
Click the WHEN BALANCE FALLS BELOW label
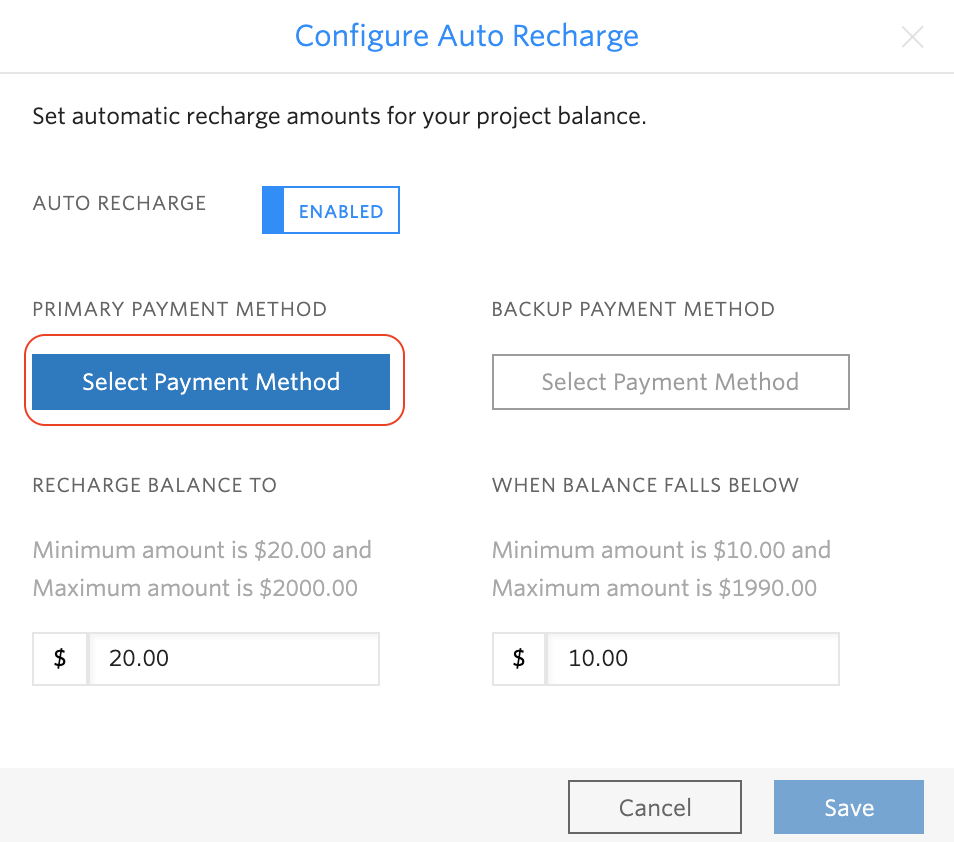(645, 485)
